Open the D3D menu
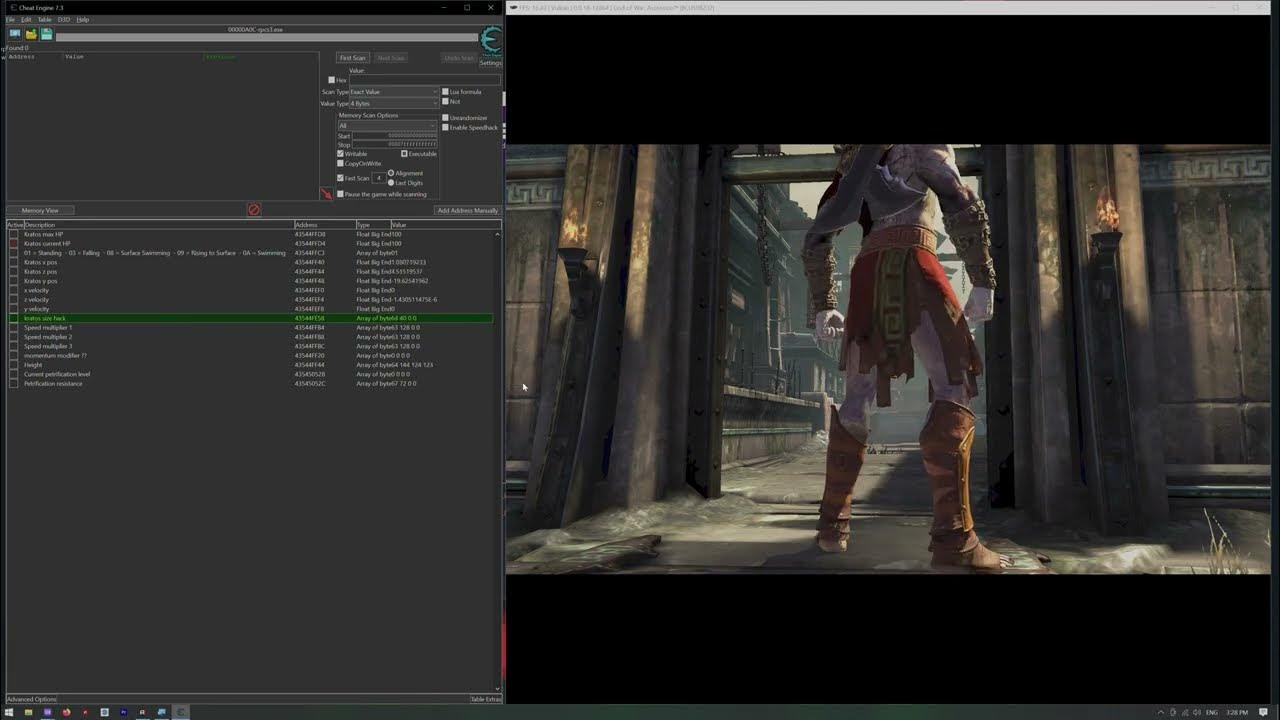The height and width of the screenshot is (720, 1280). (64, 19)
